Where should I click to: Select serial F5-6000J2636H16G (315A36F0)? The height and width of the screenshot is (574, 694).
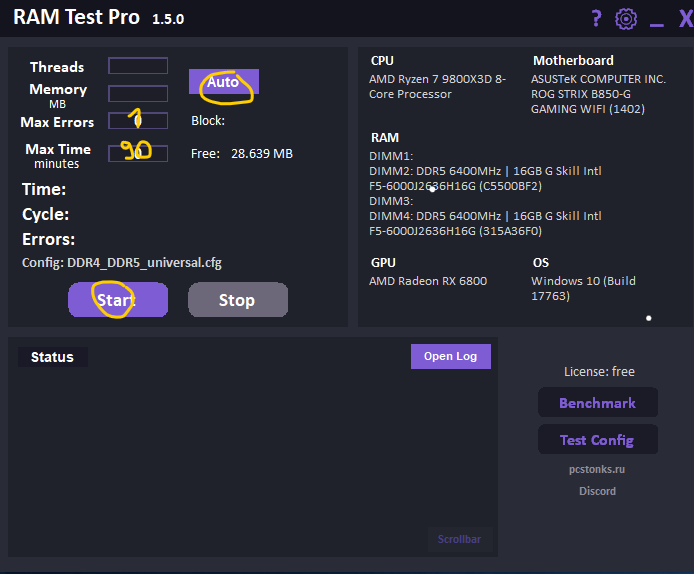pyautogui.click(x=455, y=231)
